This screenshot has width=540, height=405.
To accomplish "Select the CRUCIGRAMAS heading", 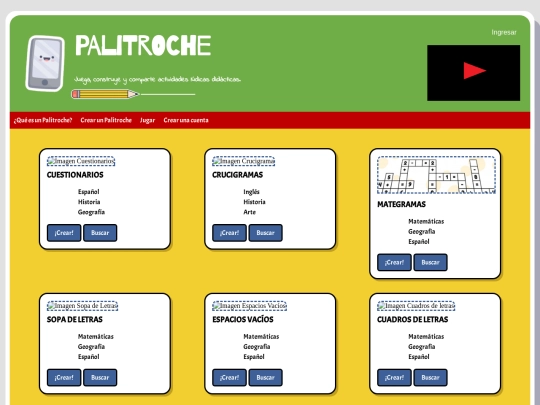I will coord(238,175).
